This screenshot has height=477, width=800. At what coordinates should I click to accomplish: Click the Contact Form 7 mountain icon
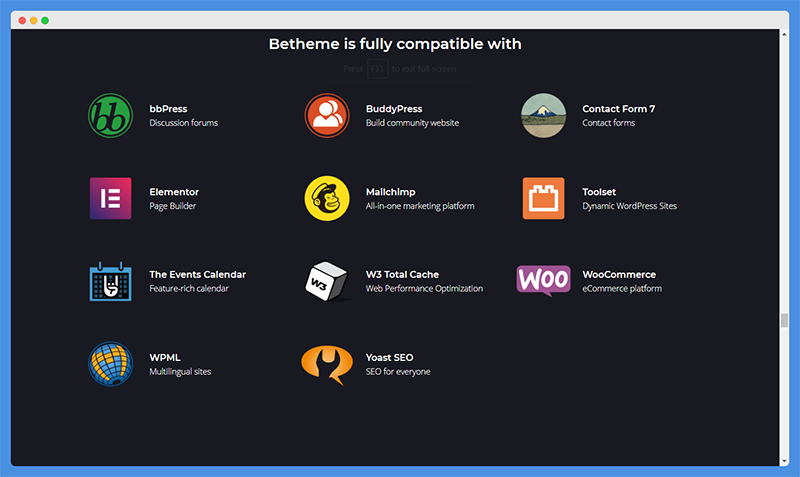(x=543, y=115)
